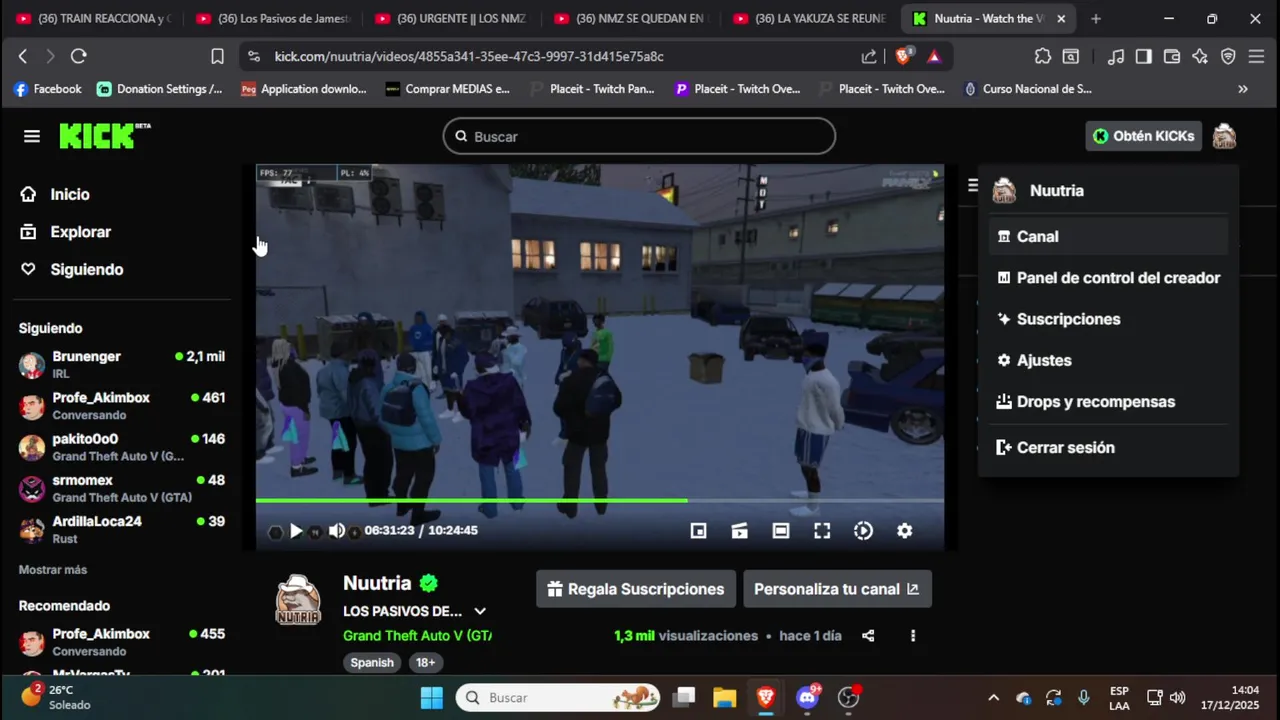1280x720 pixels.
Task: Open File Explorer from taskbar
Action: coord(725,697)
